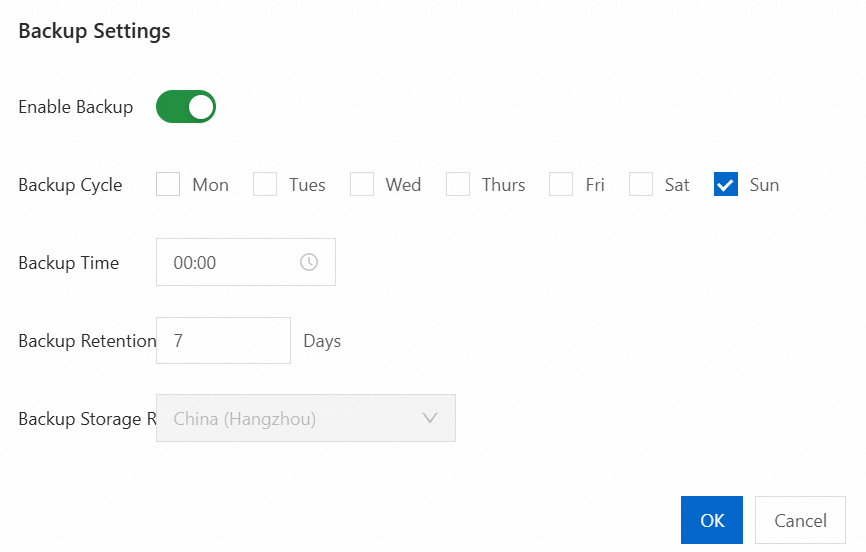Check the Thurs backup cycle checkbox
This screenshot has width=866, height=552.
click(x=458, y=185)
